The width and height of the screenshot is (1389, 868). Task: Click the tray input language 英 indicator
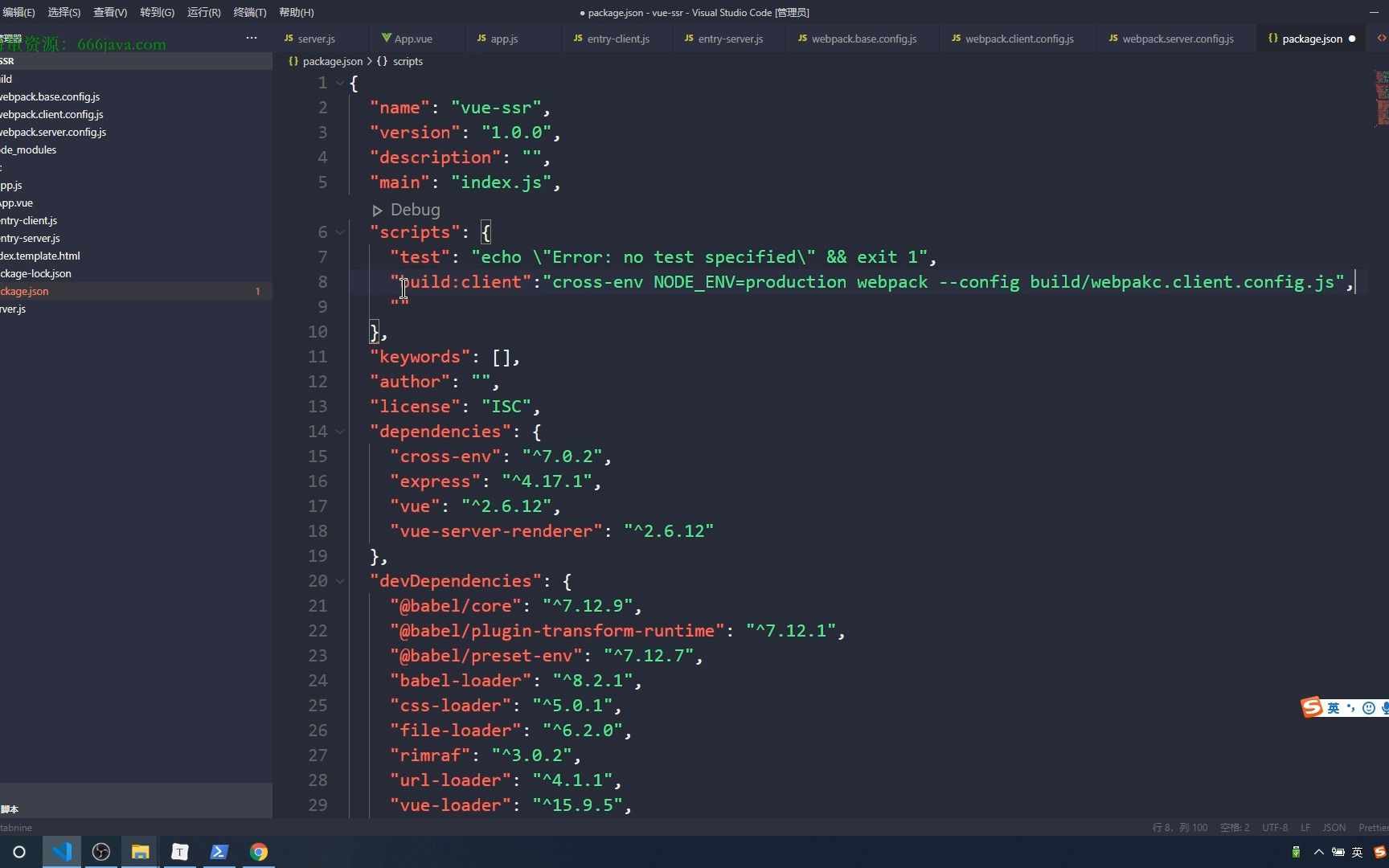pyautogui.click(x=1358, y=852)
